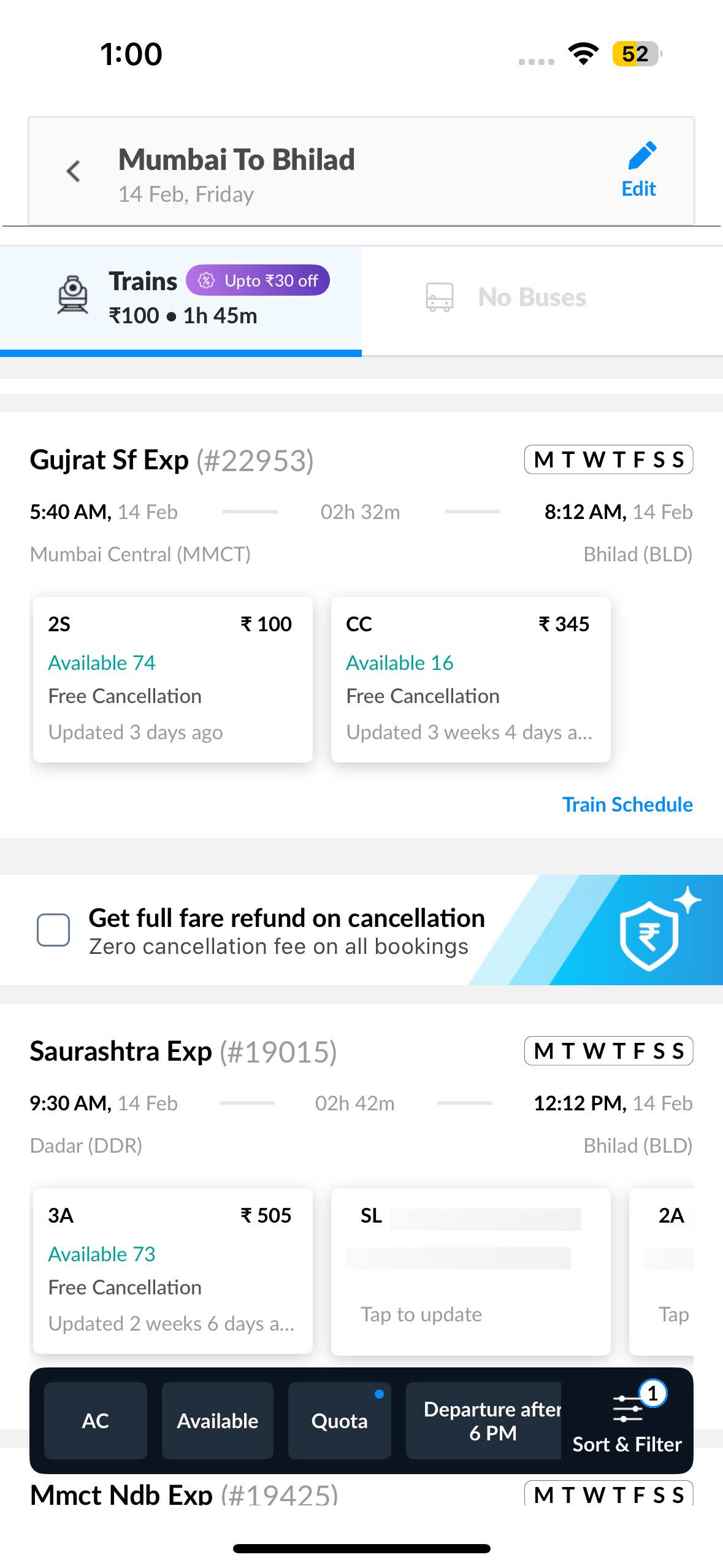Tap the Upto ₹30 off badge
723x1568 pixels.
258,280
